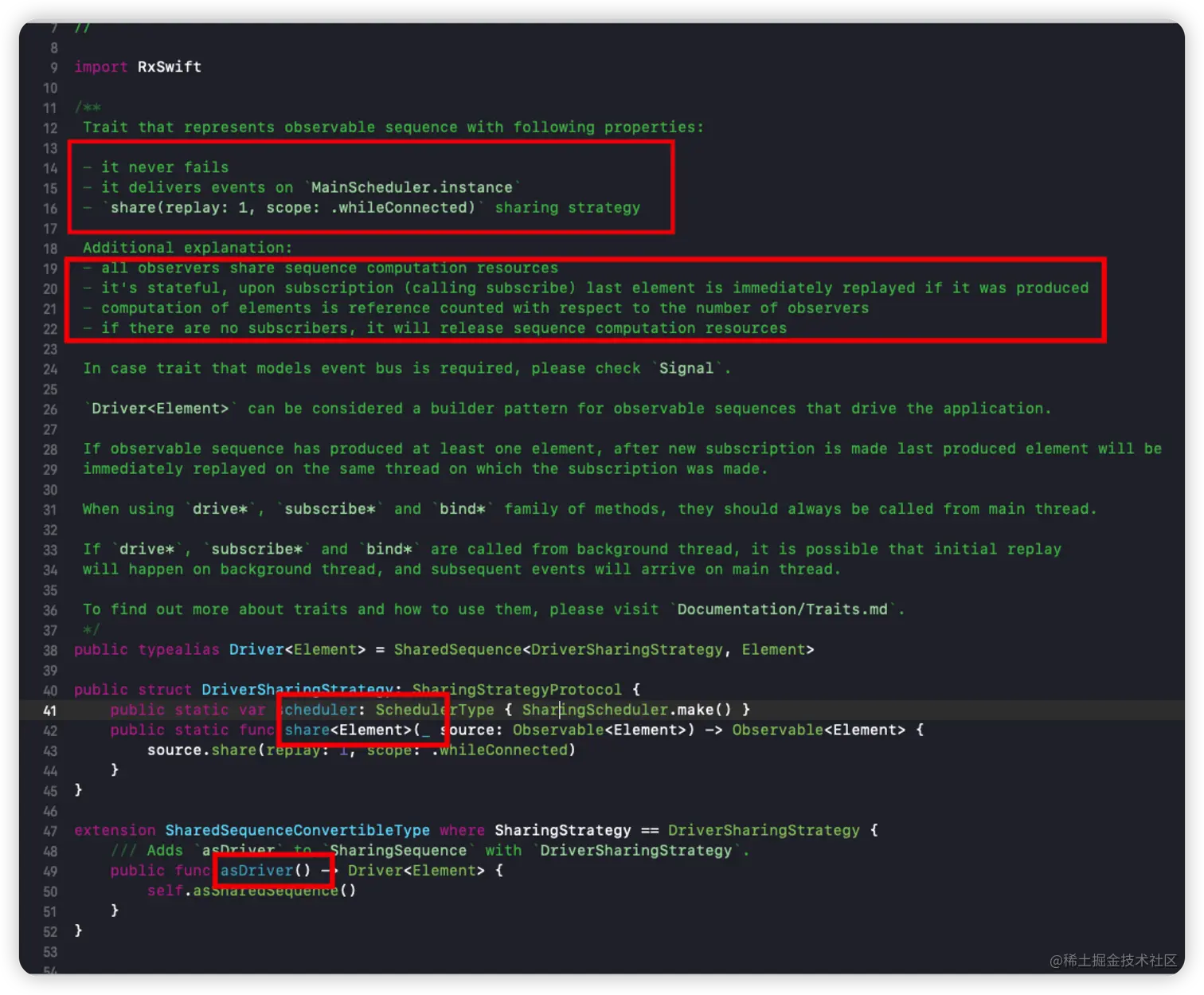Click line number 26 in the gutter

pyautogui.click(x=50, y=409)
